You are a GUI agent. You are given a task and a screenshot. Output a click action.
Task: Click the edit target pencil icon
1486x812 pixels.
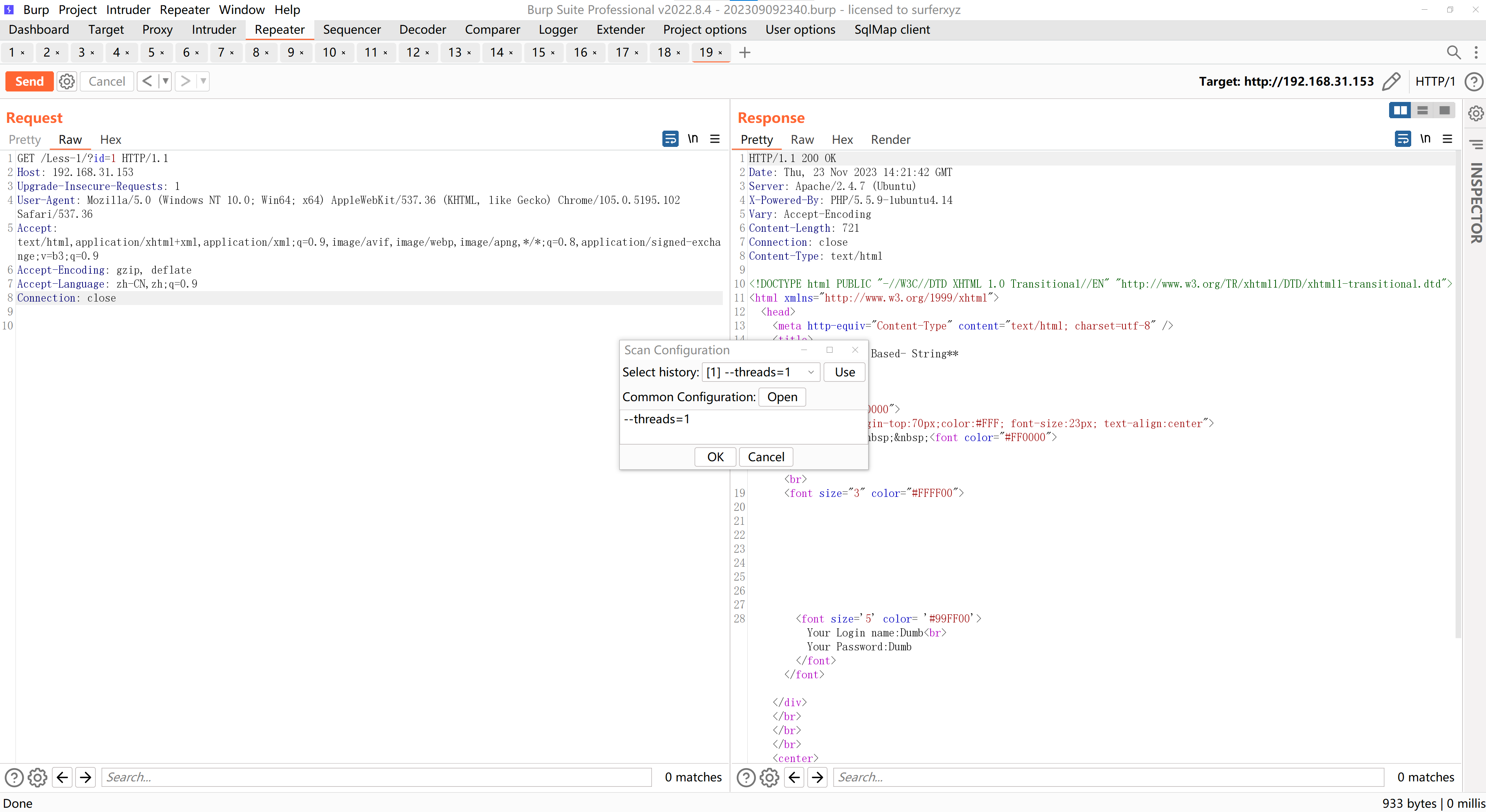tap(1391, 81)
